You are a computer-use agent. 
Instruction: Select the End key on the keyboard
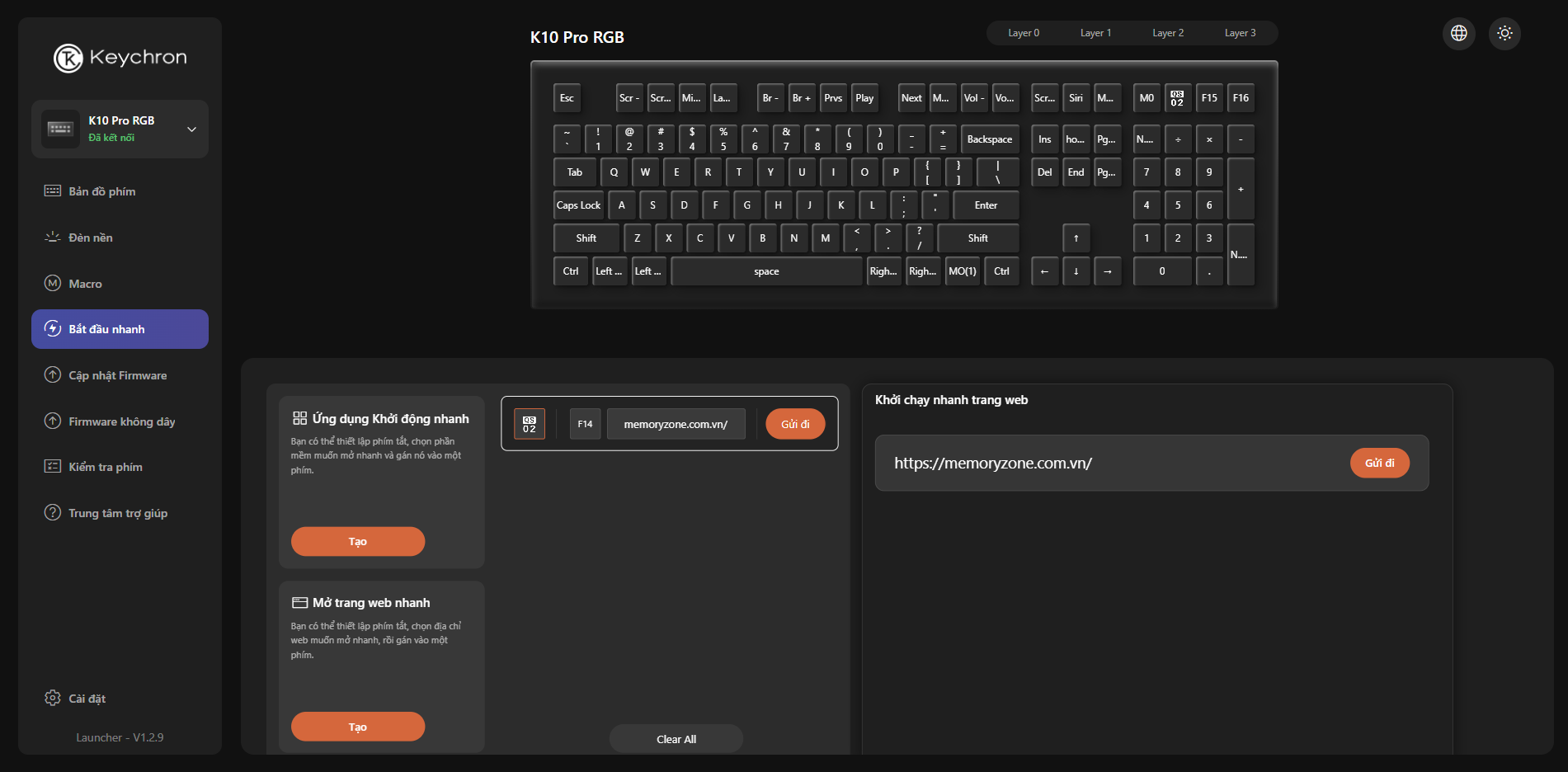(x=1076, y=172)
